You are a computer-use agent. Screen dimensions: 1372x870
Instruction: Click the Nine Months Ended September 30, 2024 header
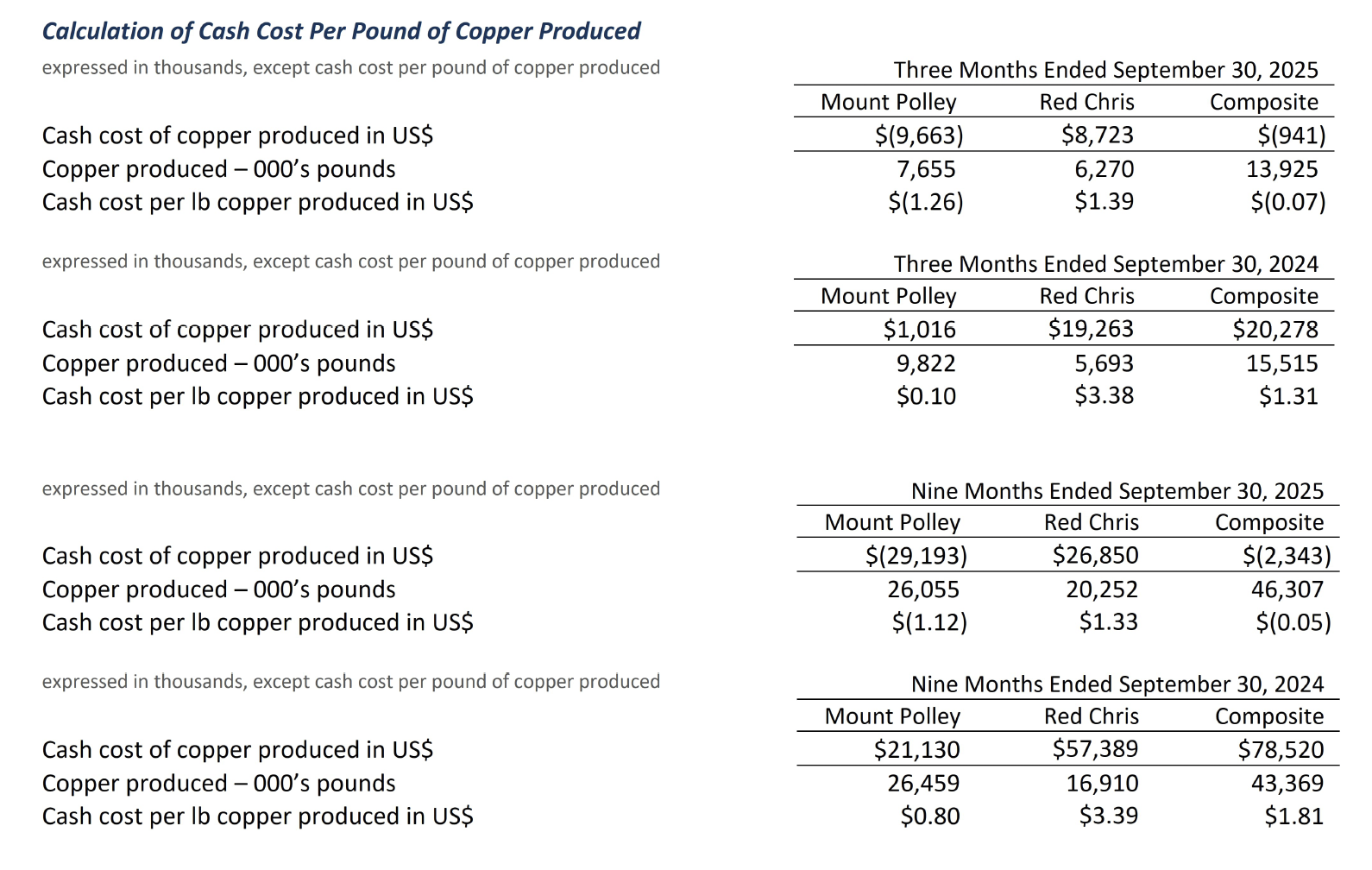(1117, 684)
